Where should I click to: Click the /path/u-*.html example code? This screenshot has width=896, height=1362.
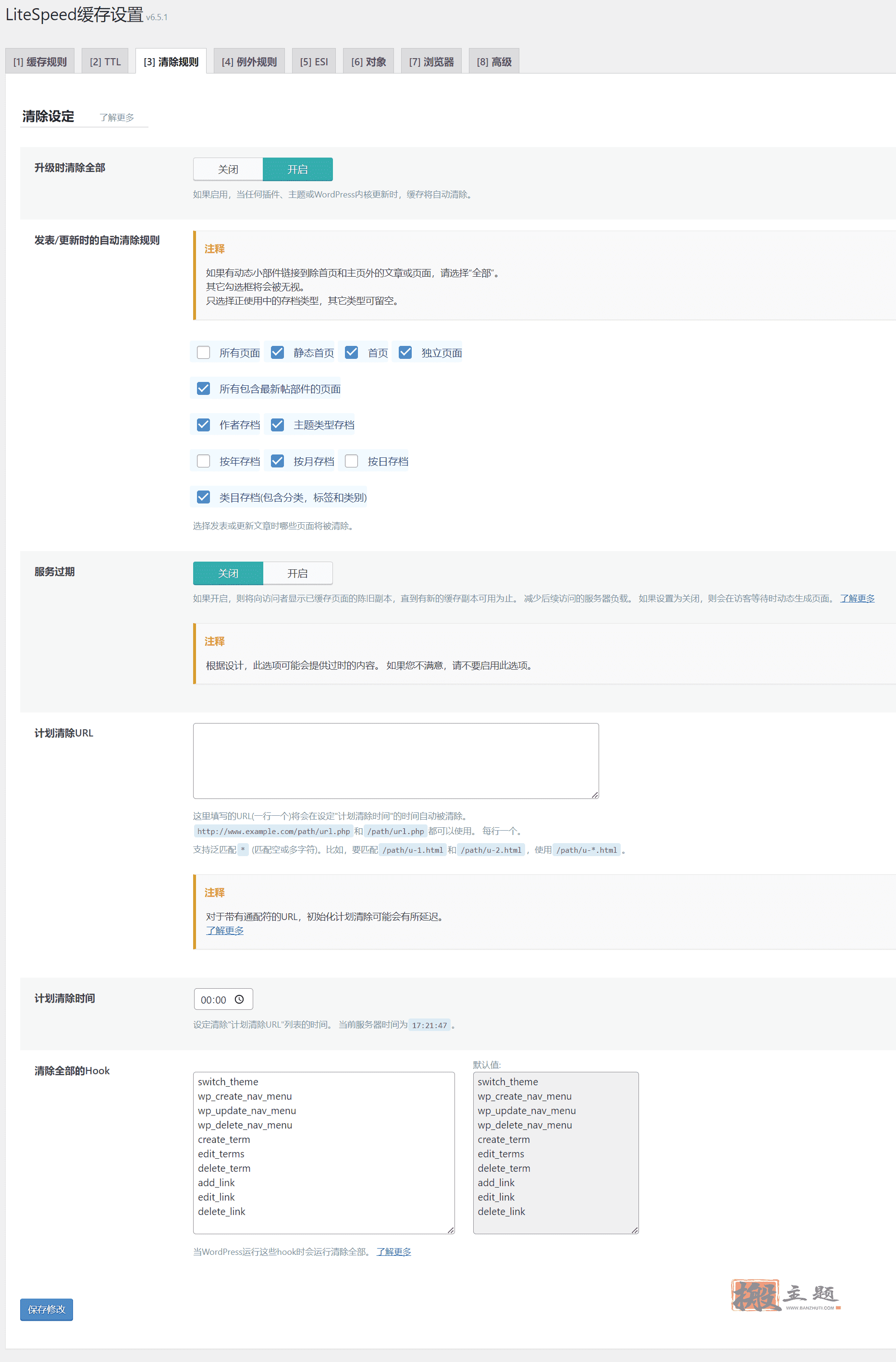[x=587, y=850]
